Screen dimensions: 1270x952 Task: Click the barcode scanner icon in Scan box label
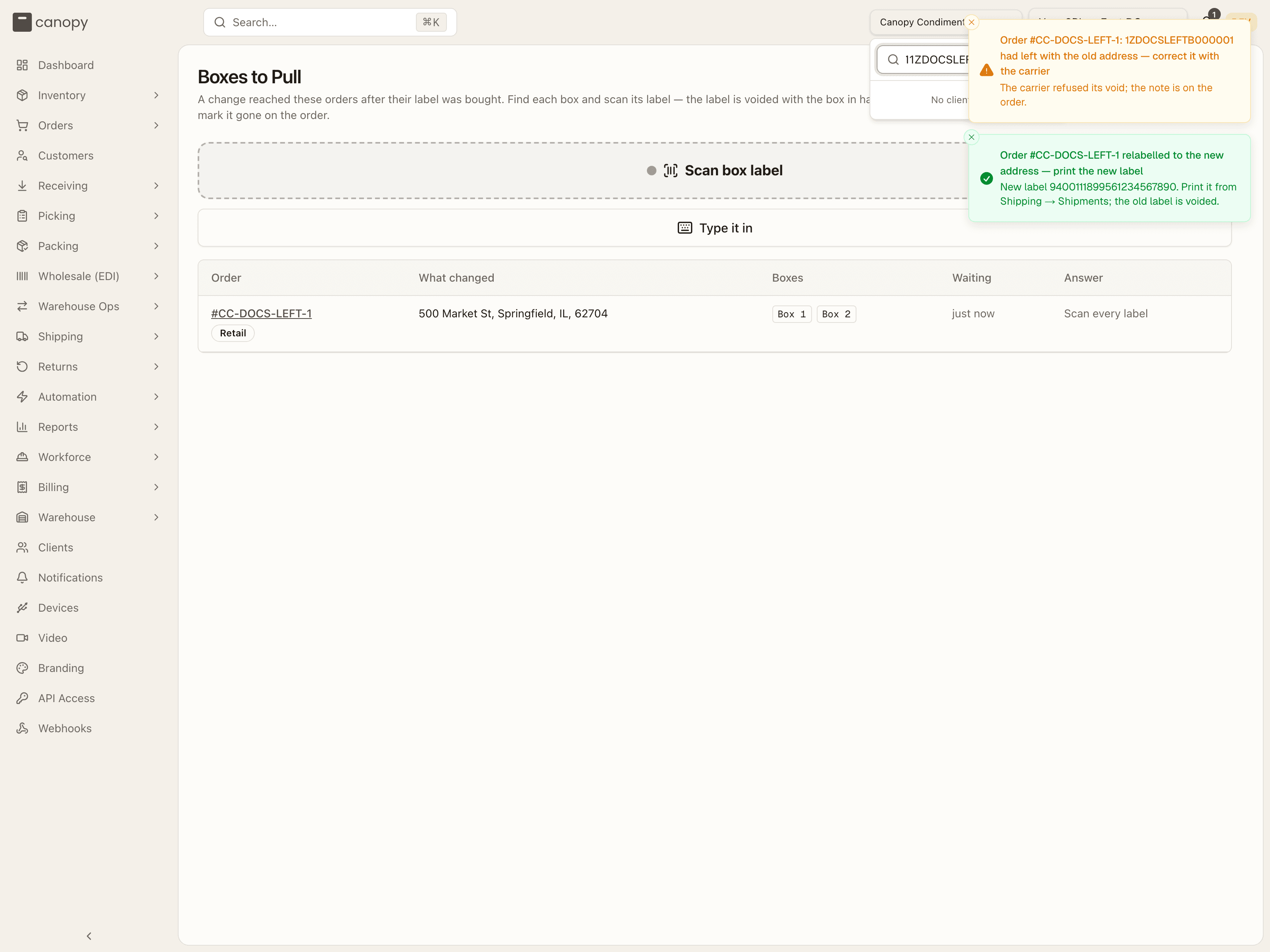pos(670,171)
